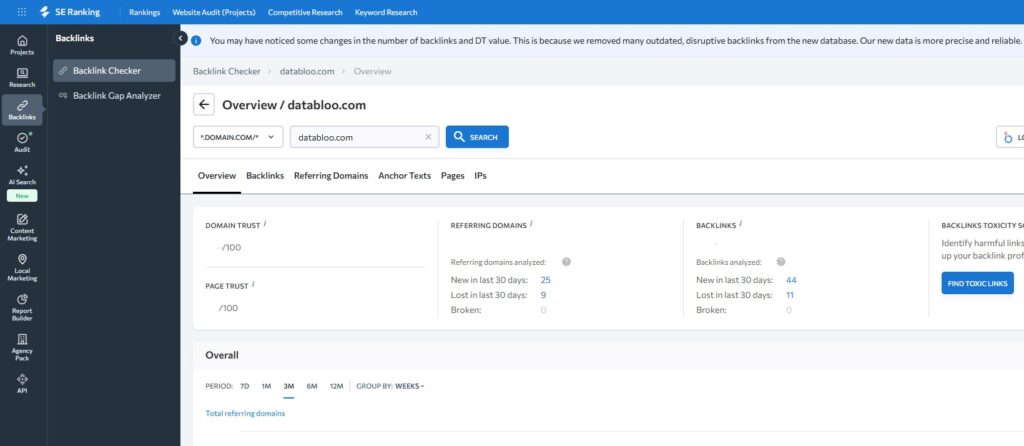Set period to 1M

click(266, 386)
